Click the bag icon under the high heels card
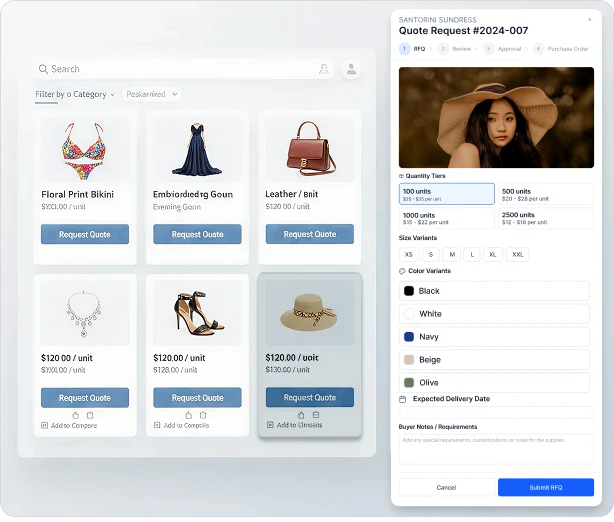 click(187, 415)
